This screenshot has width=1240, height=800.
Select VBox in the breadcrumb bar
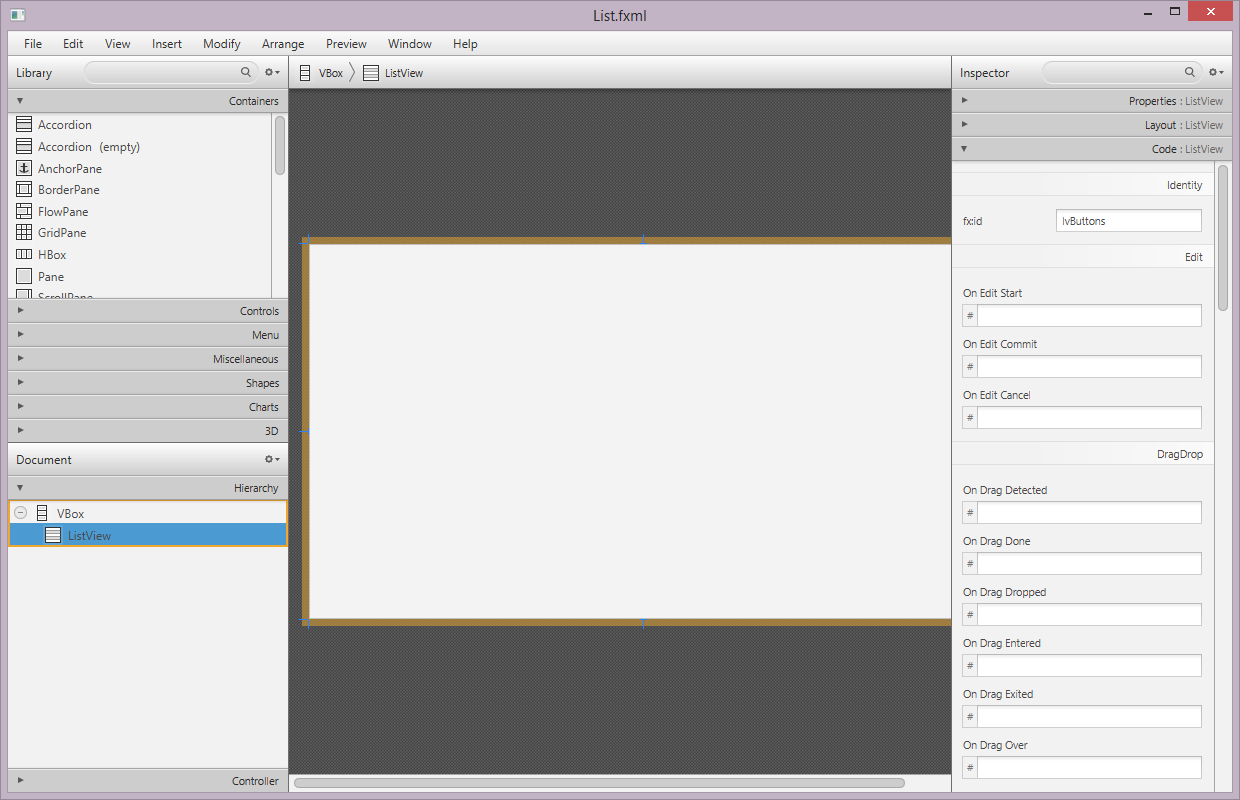(330, 72)
